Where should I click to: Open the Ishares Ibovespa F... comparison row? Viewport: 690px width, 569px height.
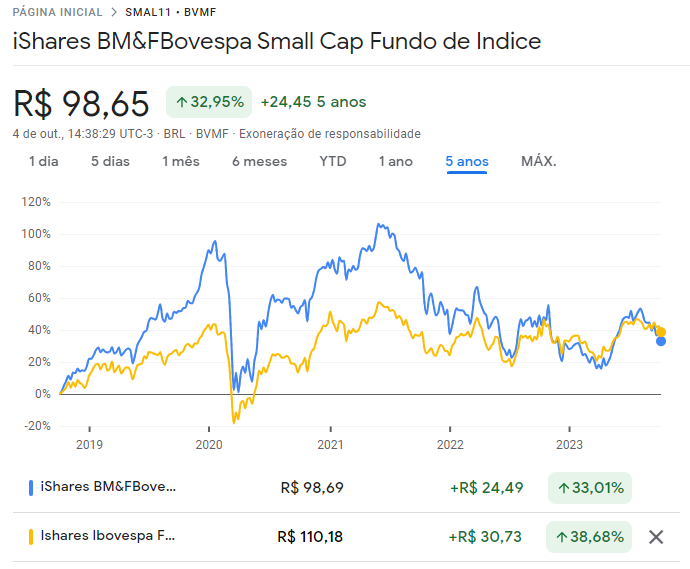pyautogui.click(x=346, y=537)
